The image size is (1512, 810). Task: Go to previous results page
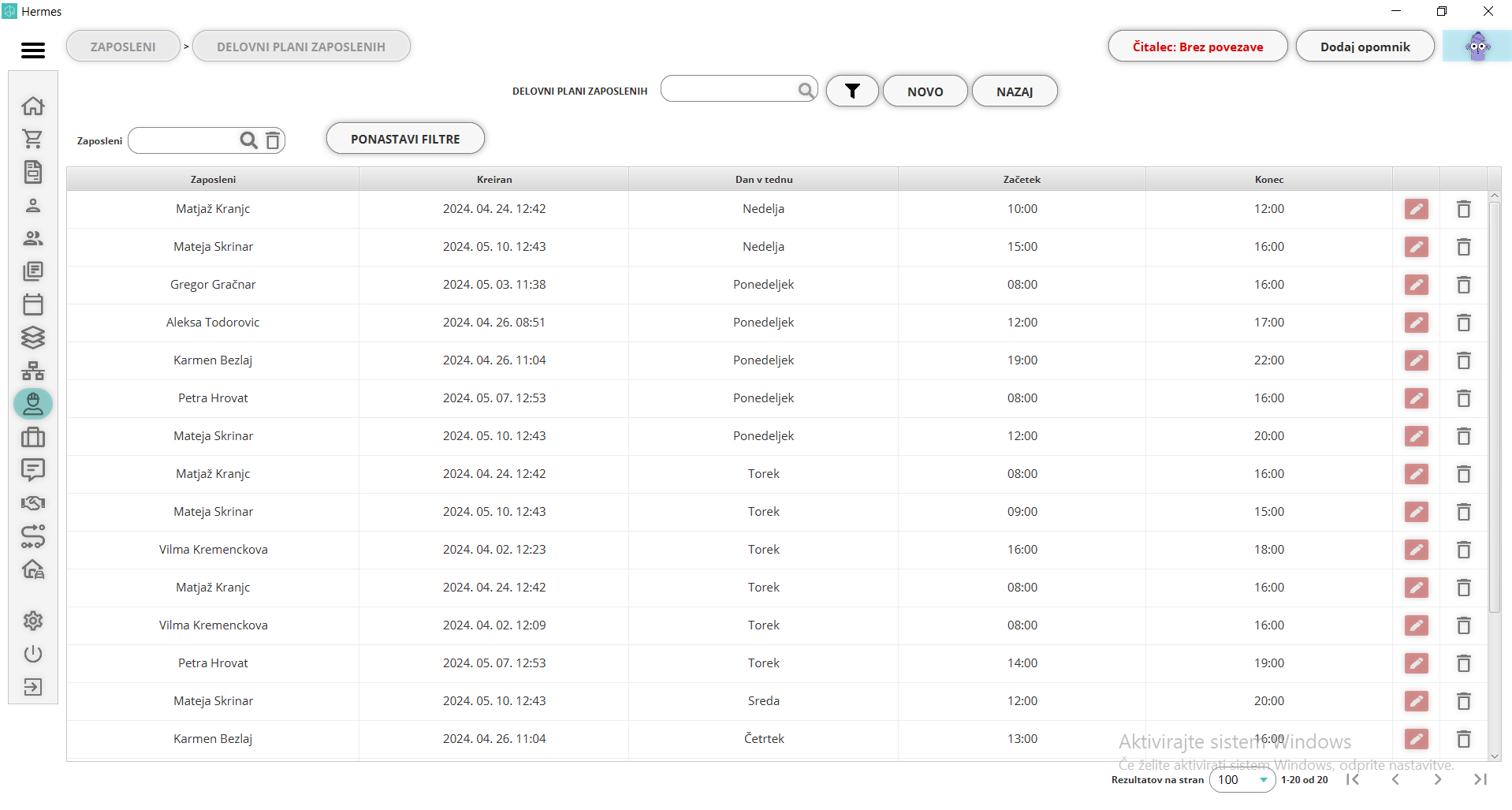pos(1395,779)
